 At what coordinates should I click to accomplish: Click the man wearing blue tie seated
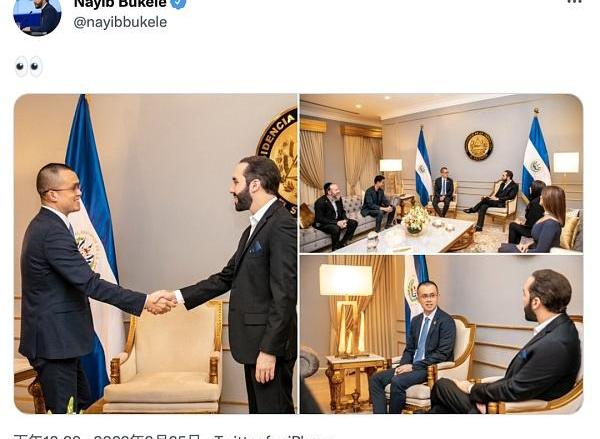point(418,346)
